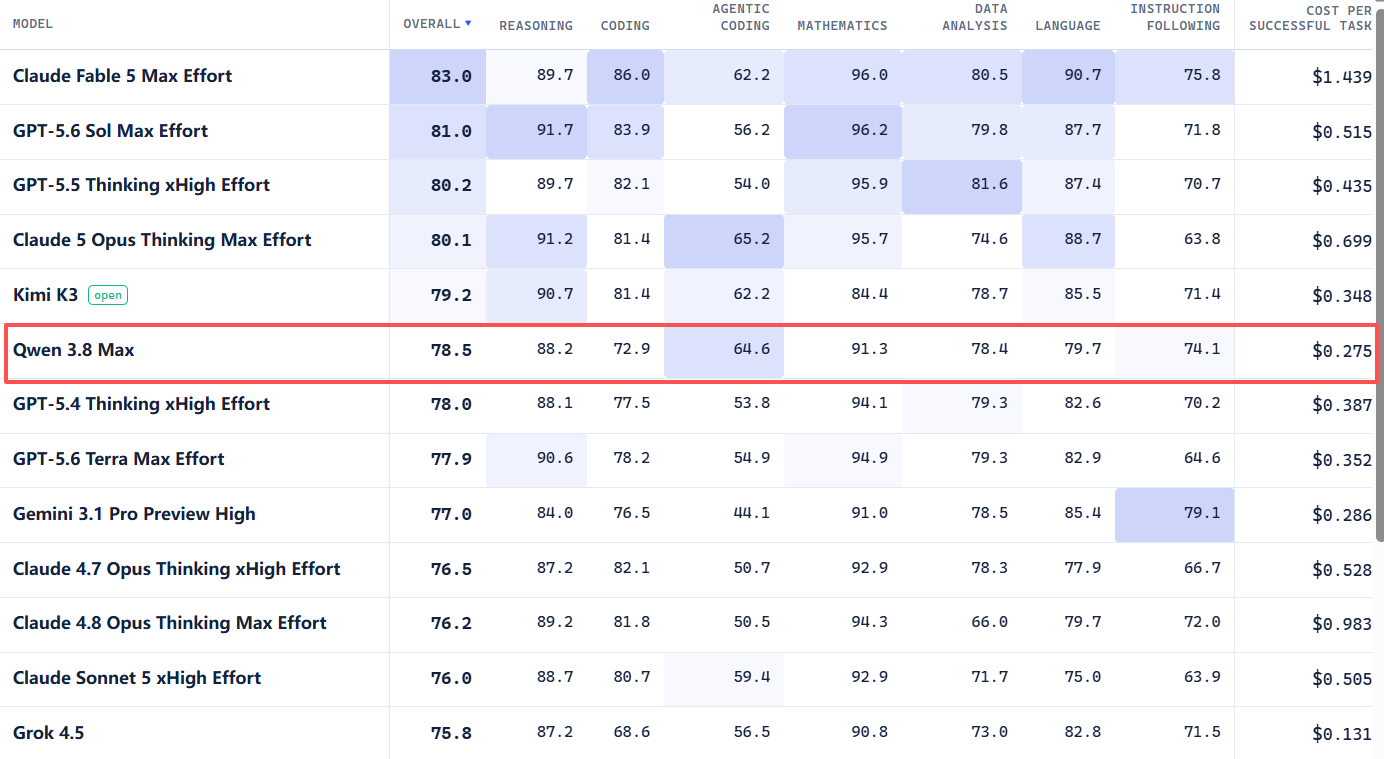Click GPT-5.4 Thinking's mathematics score 94.1

[869, 404]
